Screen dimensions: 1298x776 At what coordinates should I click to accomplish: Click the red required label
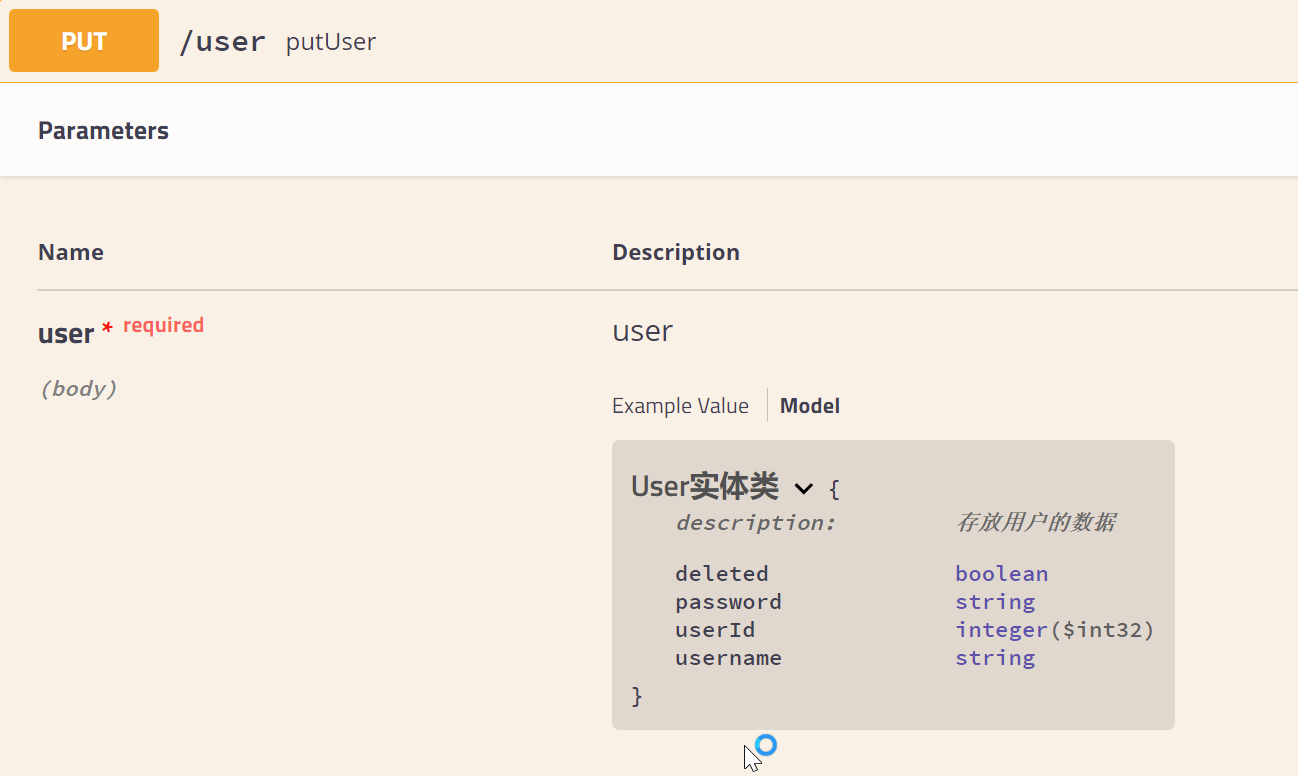(x=163, y=325)
